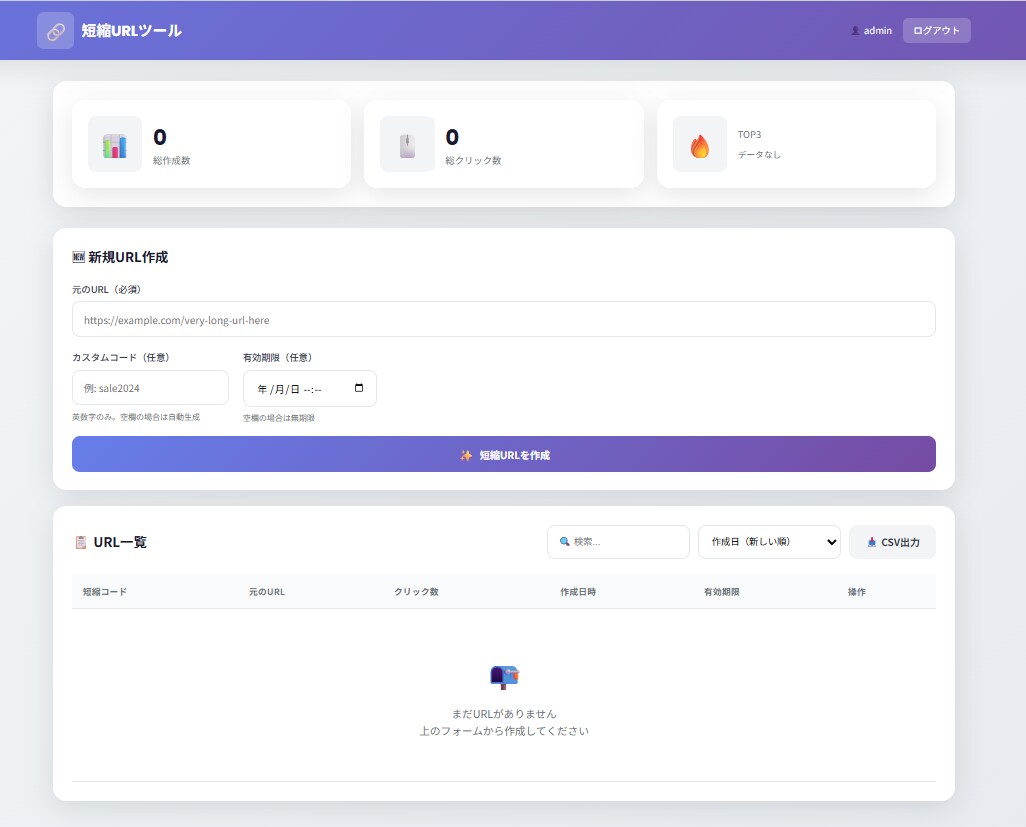1026x827 pixels.
Task: Open the calendar picker in the expiry field
Action: click(359, 388)
